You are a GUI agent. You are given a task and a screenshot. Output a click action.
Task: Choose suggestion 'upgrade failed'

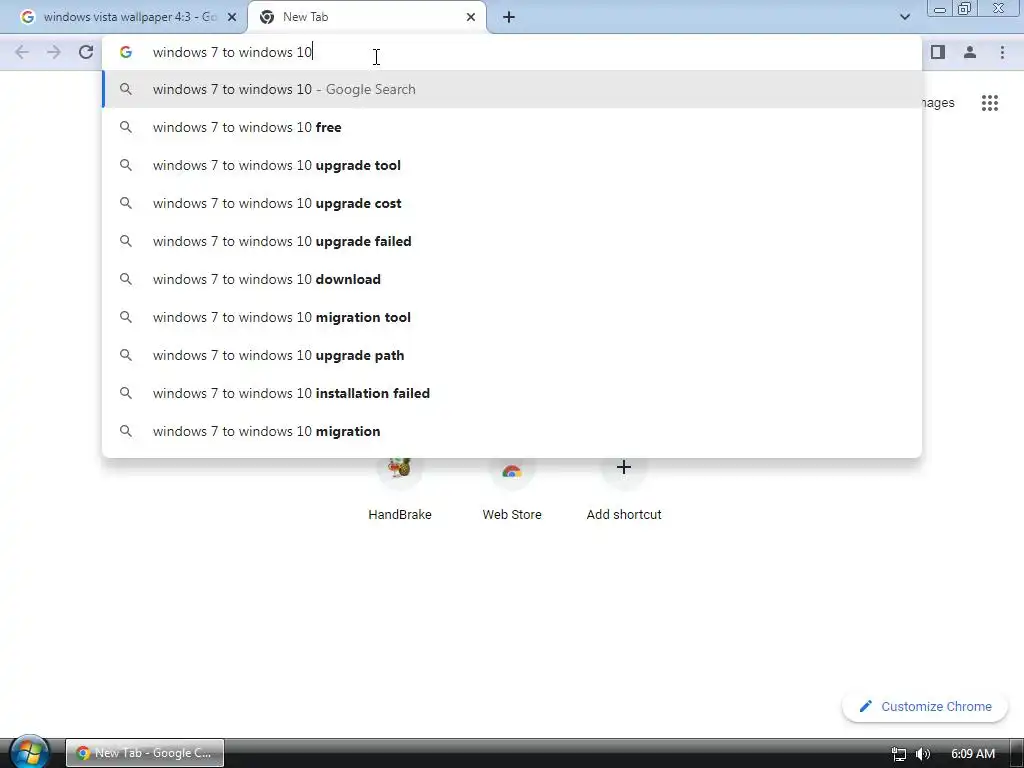click(x=512, y=241)
